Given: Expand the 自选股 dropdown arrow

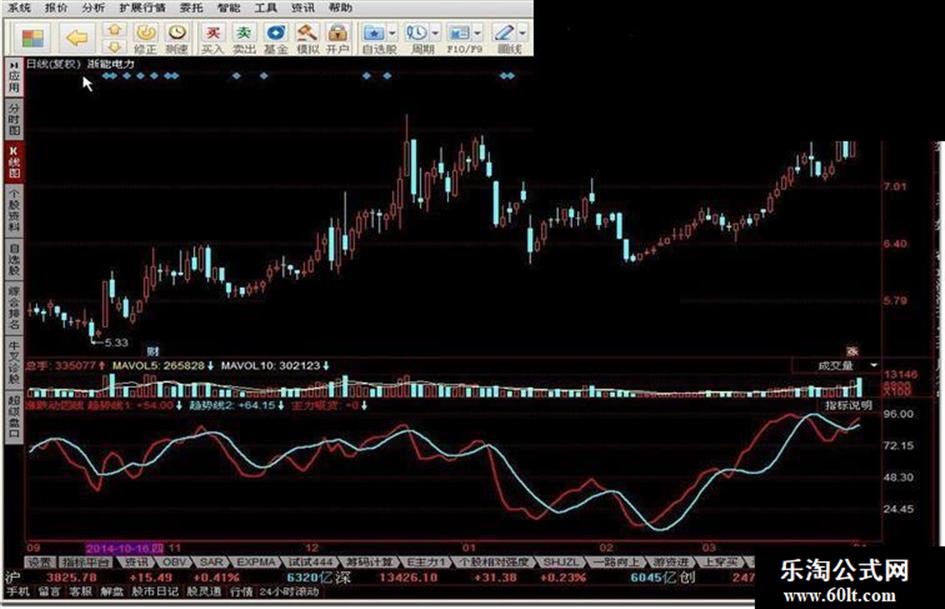Looking at the screenshot, I should (x=393, y=33).
